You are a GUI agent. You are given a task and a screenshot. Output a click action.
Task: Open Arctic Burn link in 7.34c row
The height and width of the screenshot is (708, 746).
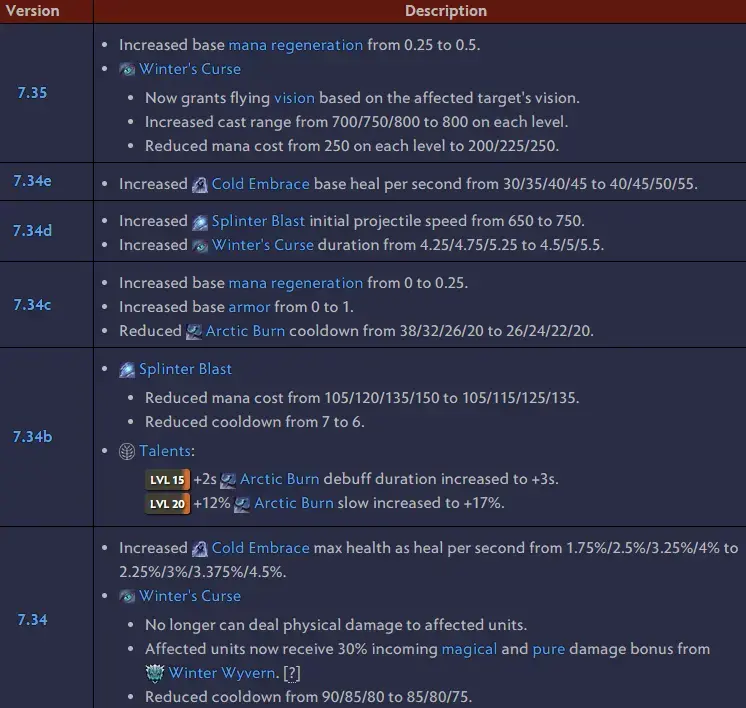[245, 331]
